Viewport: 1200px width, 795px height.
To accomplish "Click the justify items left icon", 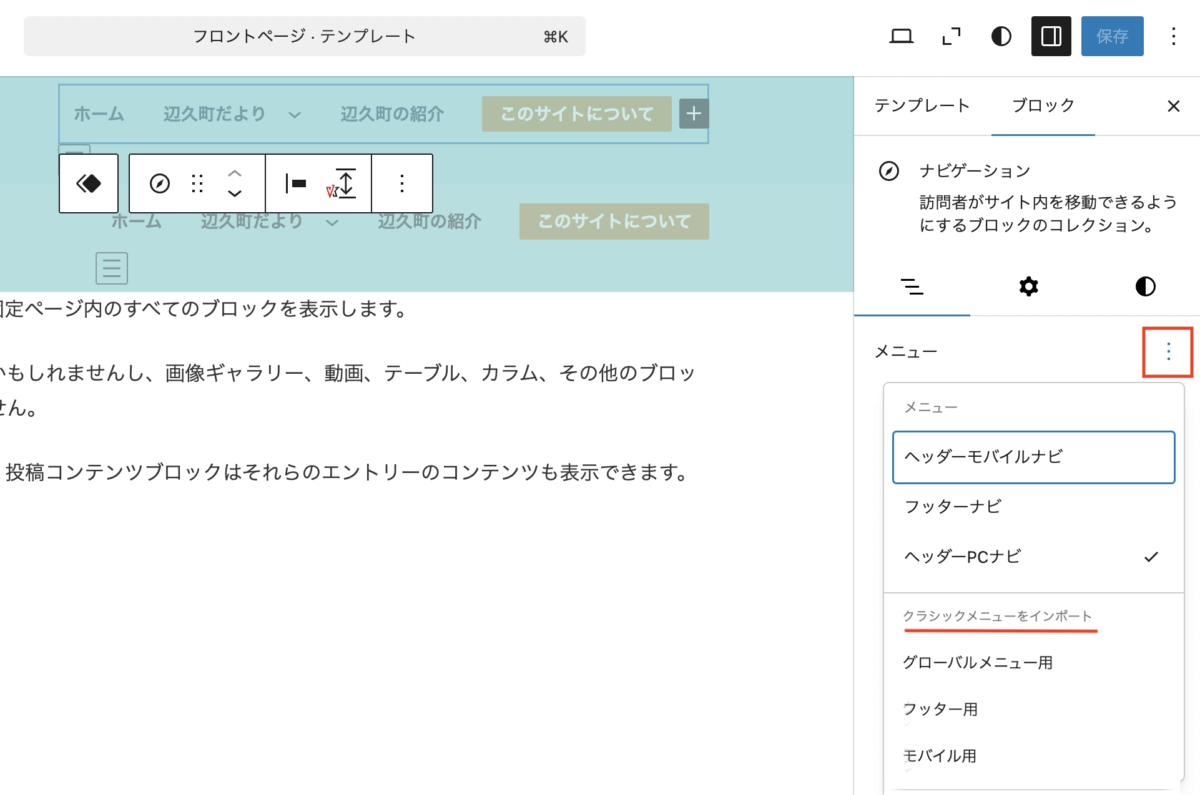I will tap(296, 183).
